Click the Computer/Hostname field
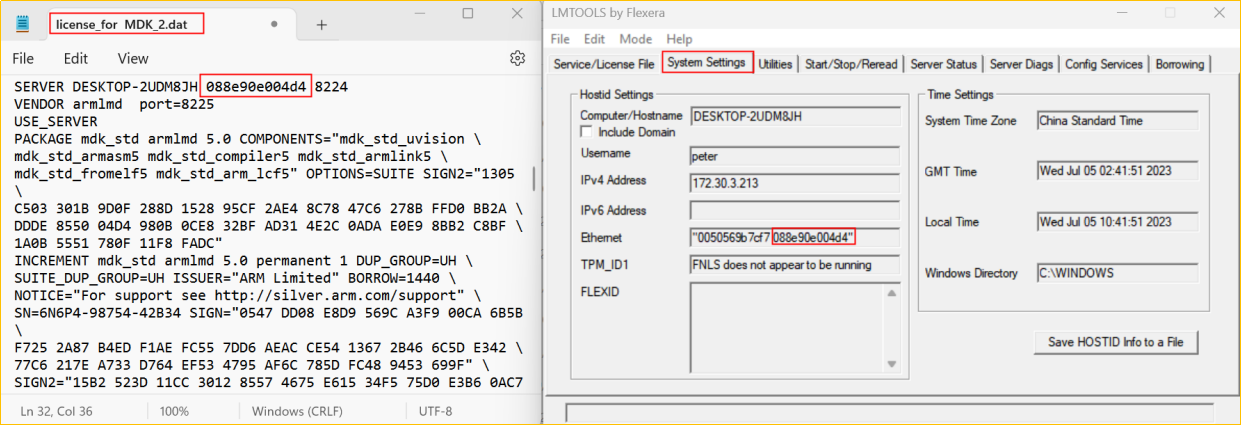This screenshot has width=1242, height=426. point(793,116)
